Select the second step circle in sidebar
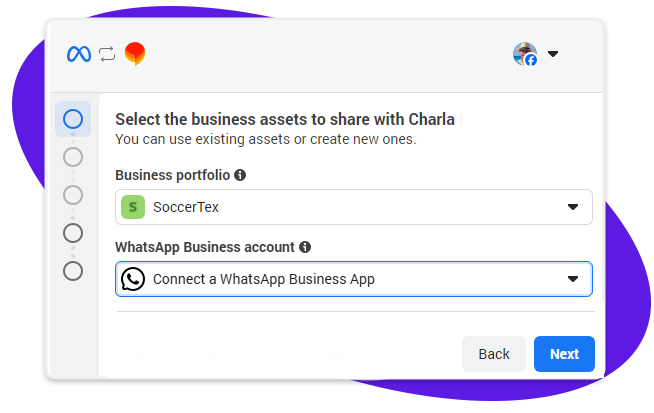This screenshot has height=413, width=654. [x=73, y=157]
